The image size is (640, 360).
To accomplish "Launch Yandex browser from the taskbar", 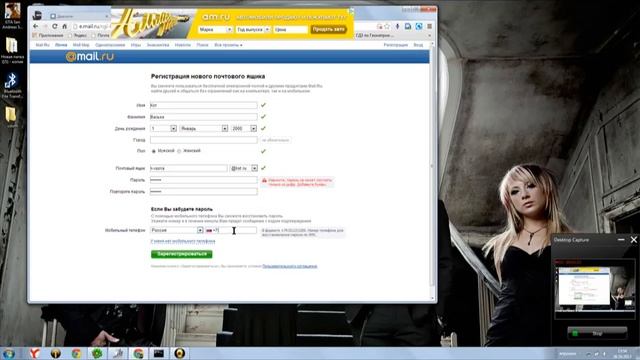I will [x=35, y=353].
